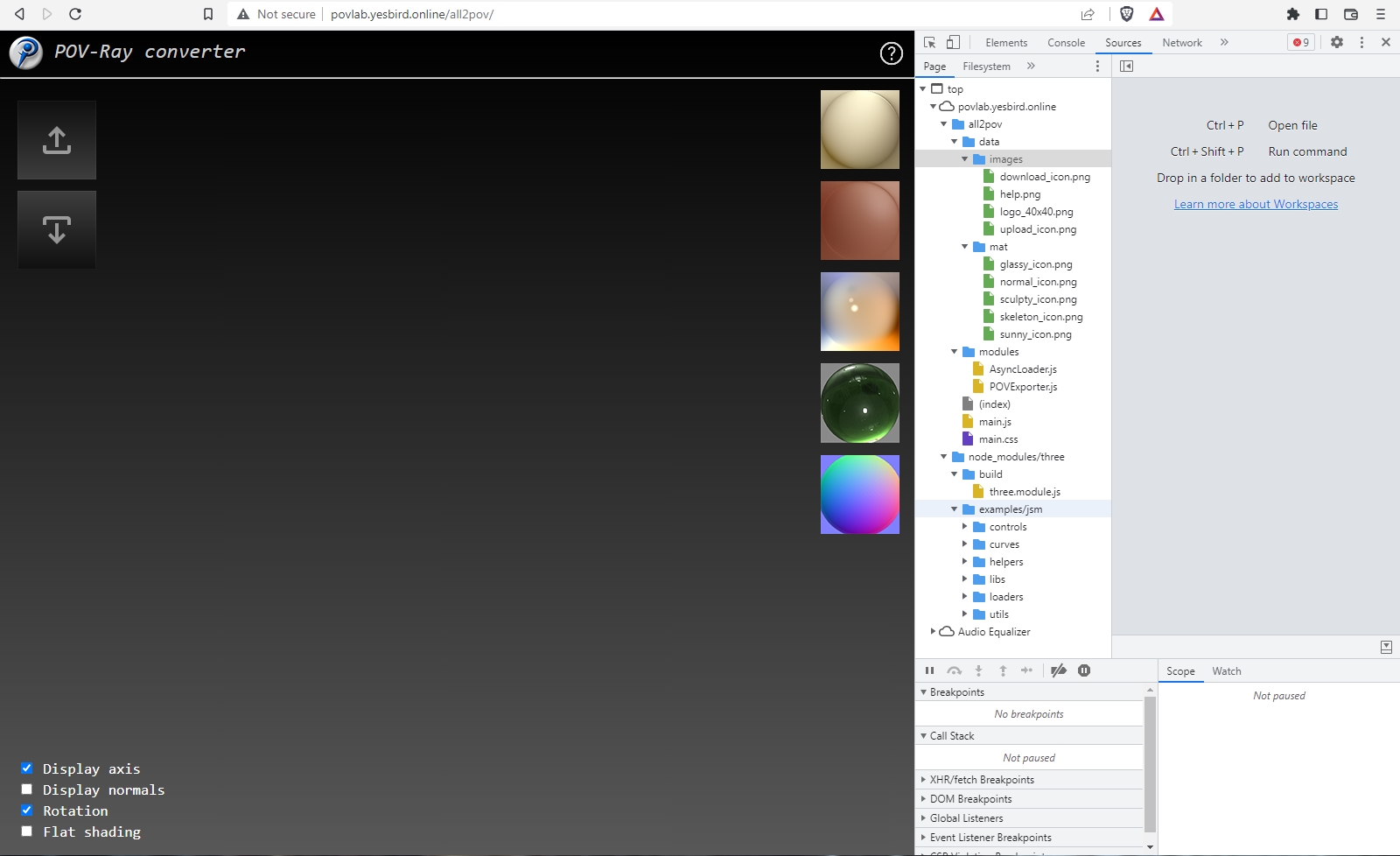Image resolution: width=1400 pixels, height=856 pixels.
Task: Open the Watch tab
Action: (x=1226, y=671)
